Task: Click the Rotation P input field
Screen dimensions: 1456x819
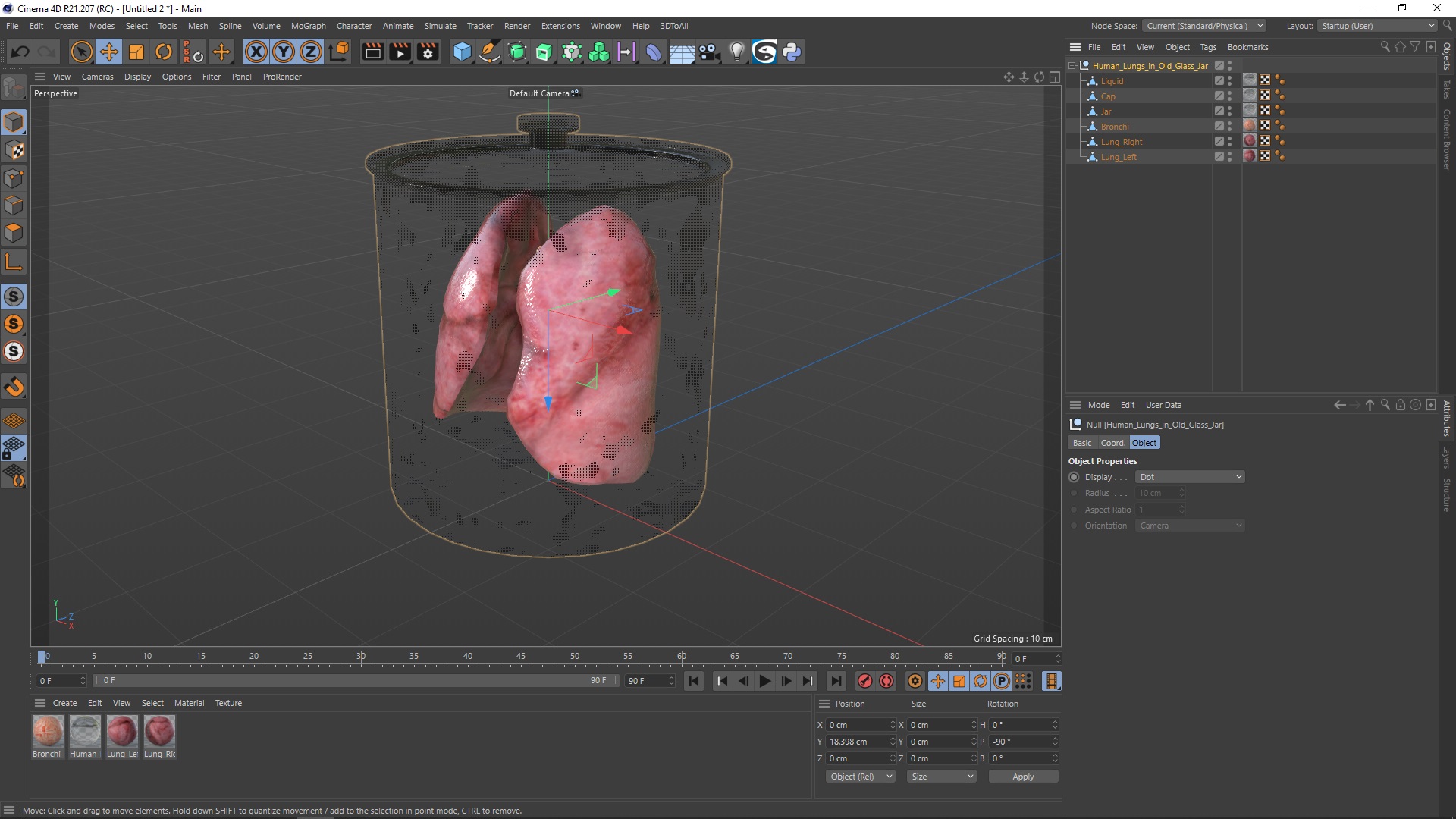Action: [1019, 742]
